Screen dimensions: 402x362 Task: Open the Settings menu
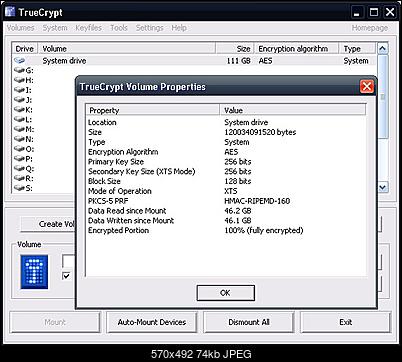click(x=150, y=28)
